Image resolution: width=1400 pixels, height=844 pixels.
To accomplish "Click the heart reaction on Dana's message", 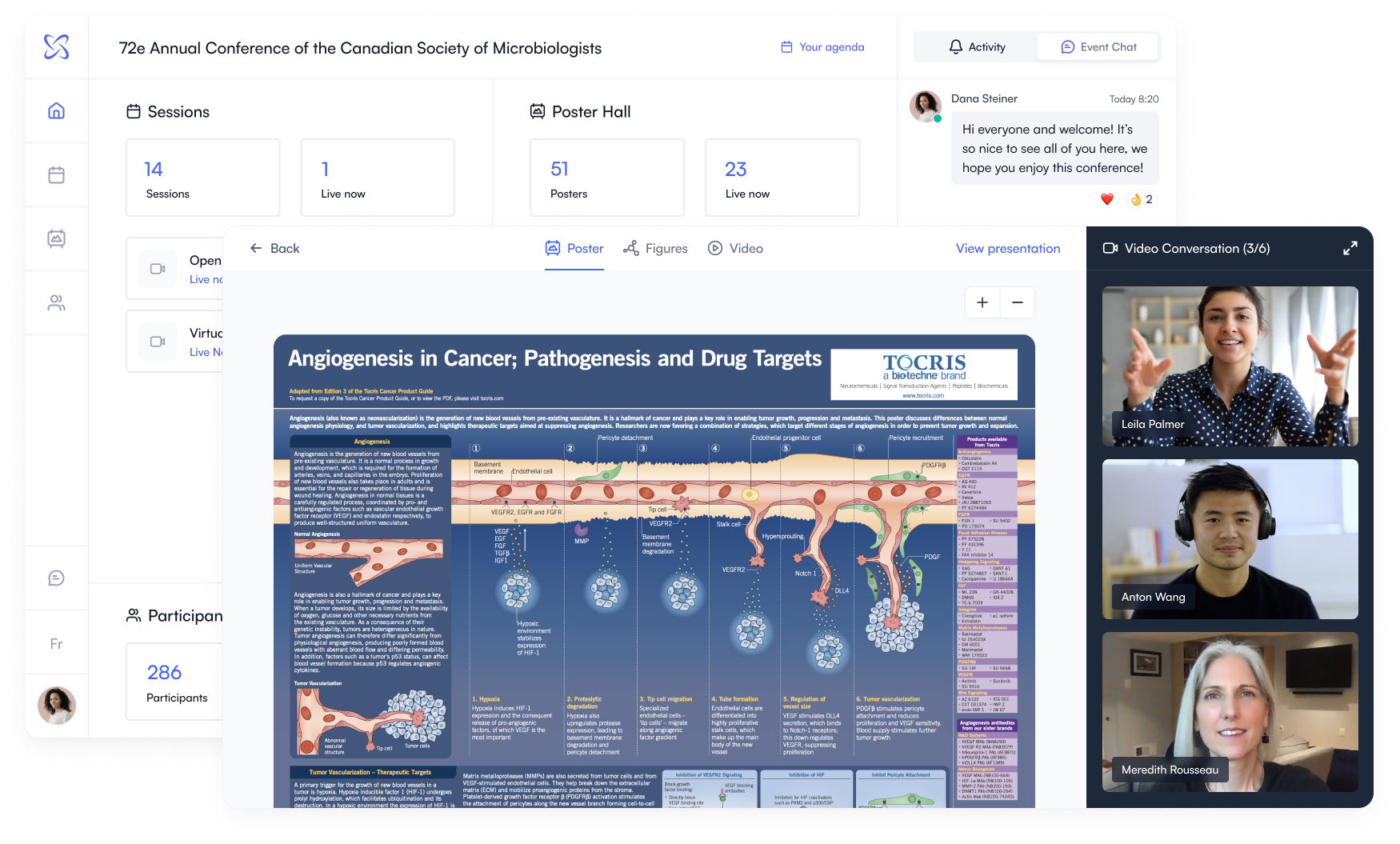I will [x=1107, y=199].
